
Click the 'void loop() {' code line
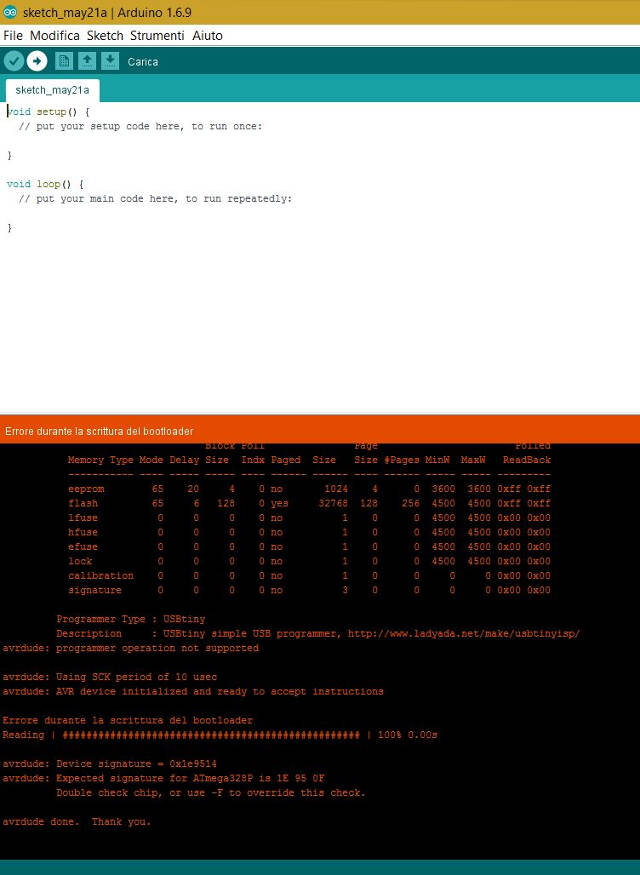(x=45, y=184)
